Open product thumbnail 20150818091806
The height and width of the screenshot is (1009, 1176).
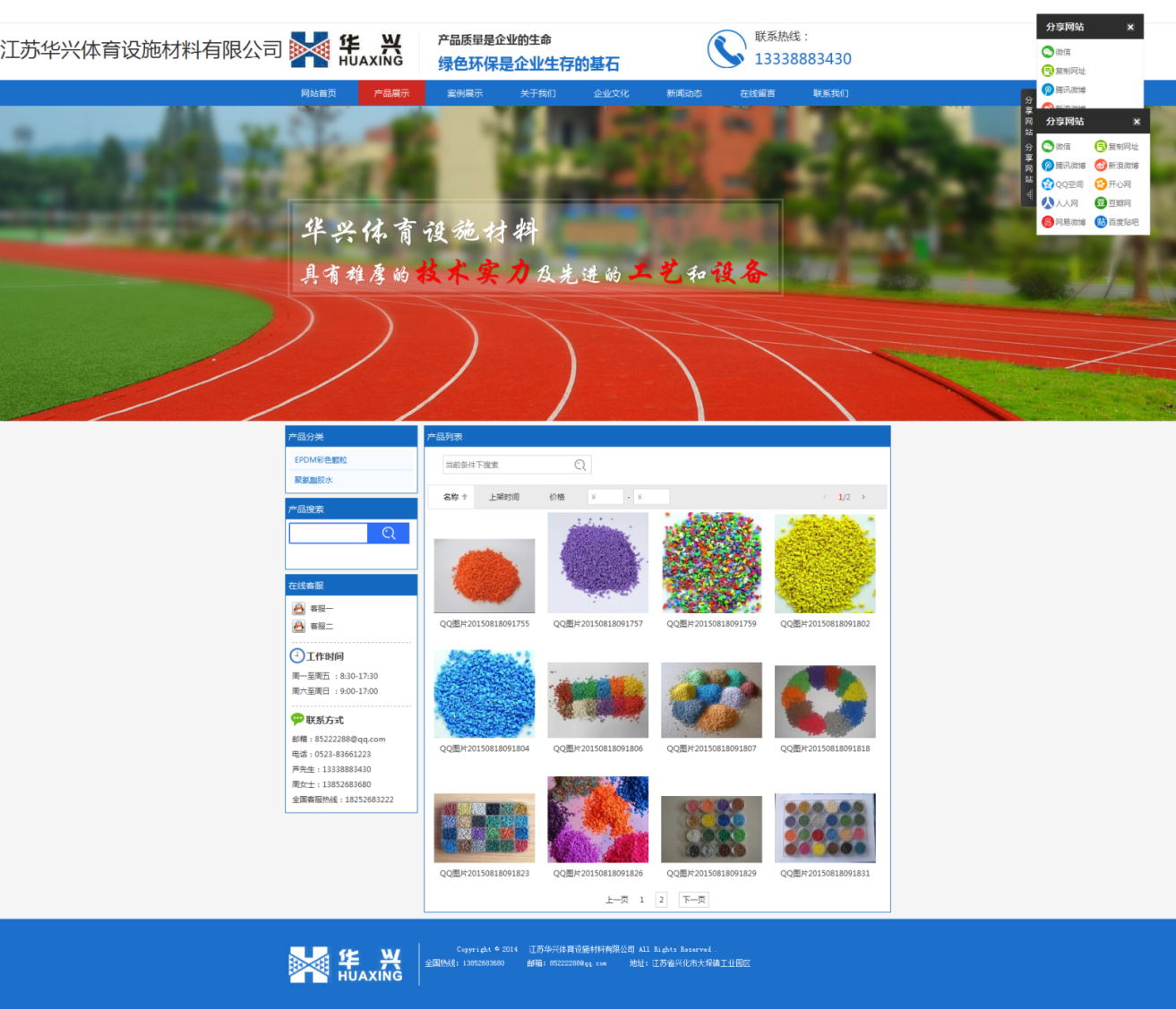(598, 700)
